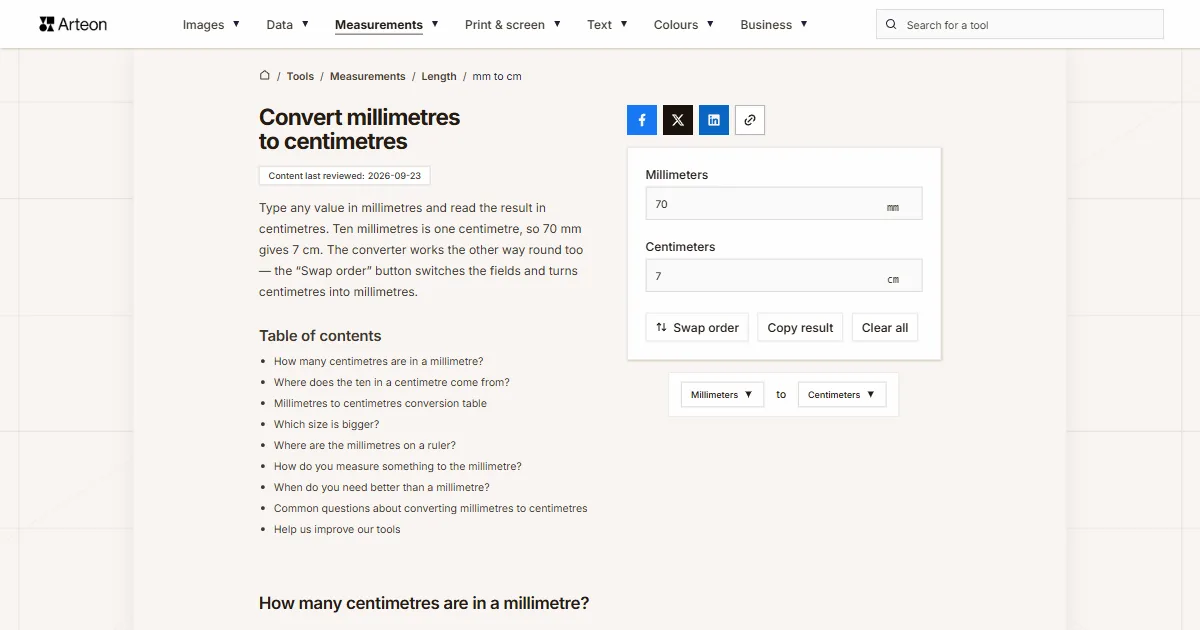Click the 'Convert millimetres to centimetres' heading

coord(360,129)
